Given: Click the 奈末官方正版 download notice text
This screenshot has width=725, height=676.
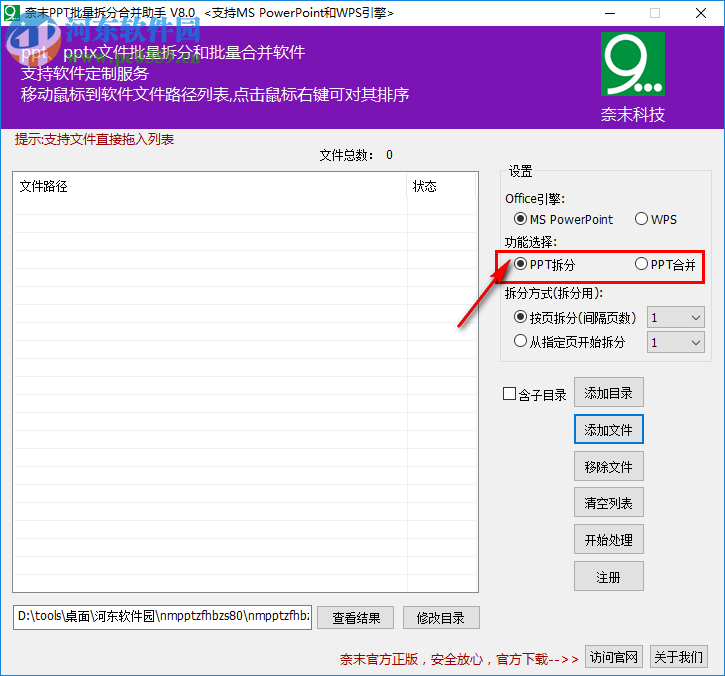Looking at the screenshot, I should point(459,659).
